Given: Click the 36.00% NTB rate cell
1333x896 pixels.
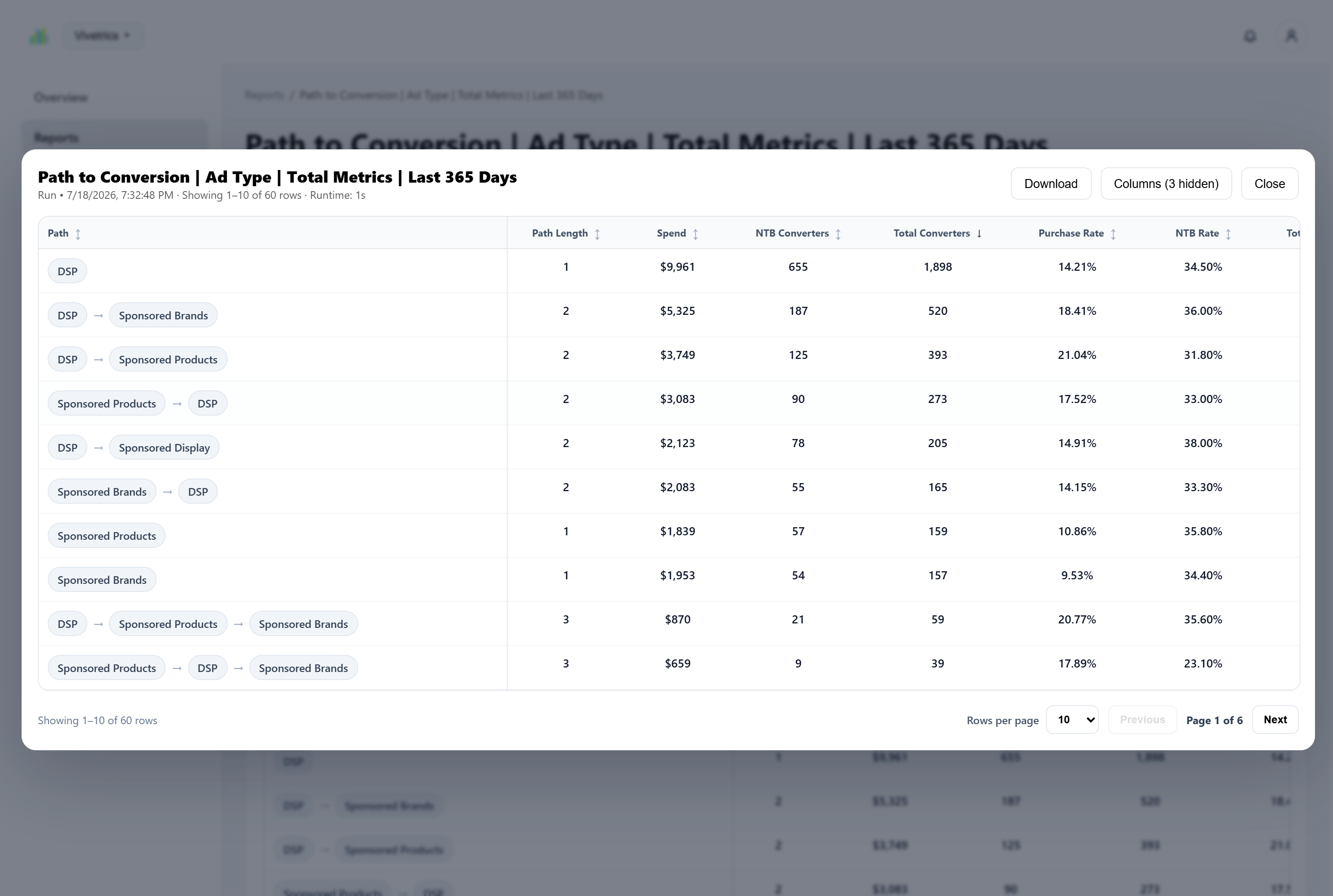Looking at the screenshot, I should pos(1202,311).
